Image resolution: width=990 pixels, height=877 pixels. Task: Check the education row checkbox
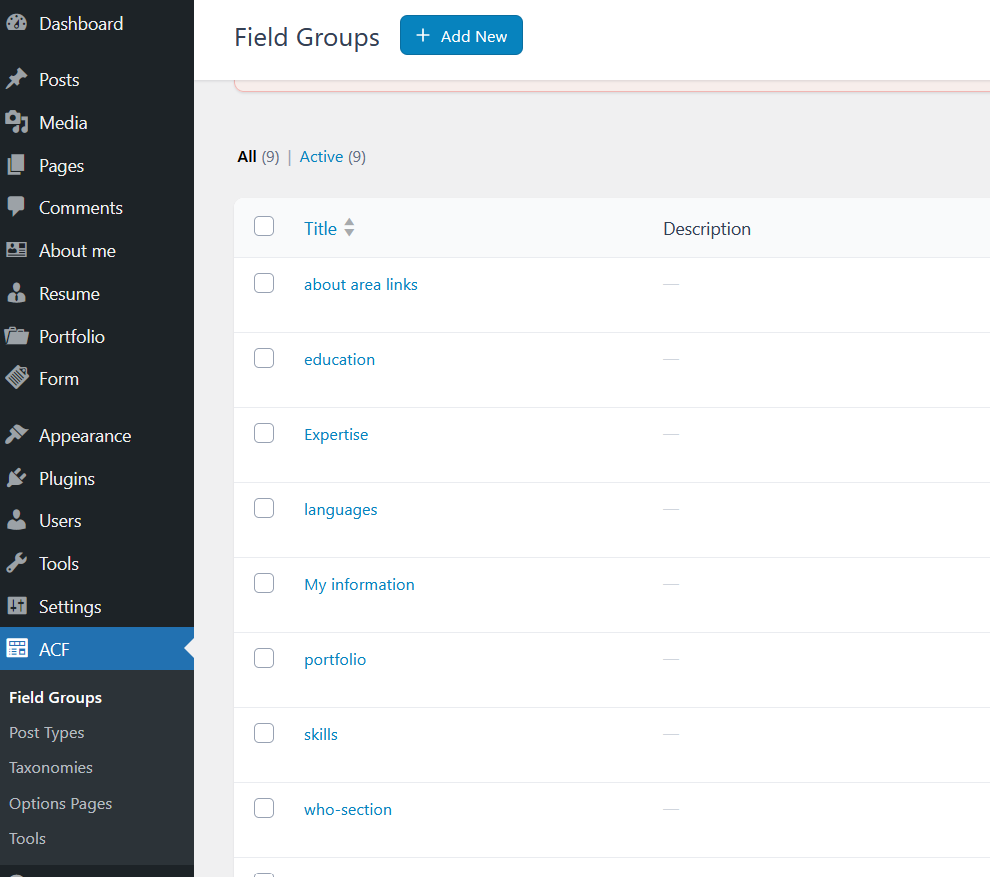(x=264, y=358)
